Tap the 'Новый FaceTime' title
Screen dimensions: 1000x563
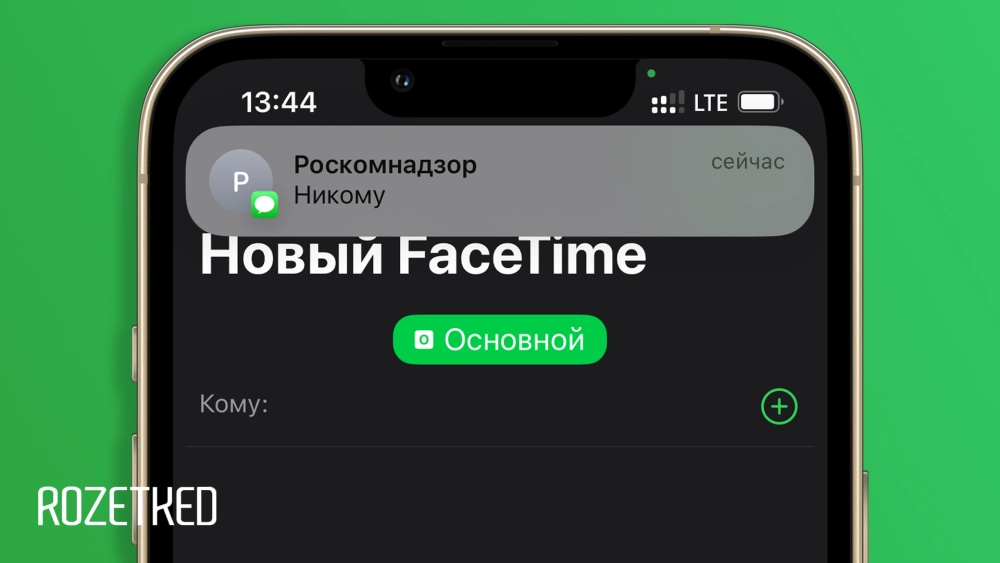click(x=423, y=254)
